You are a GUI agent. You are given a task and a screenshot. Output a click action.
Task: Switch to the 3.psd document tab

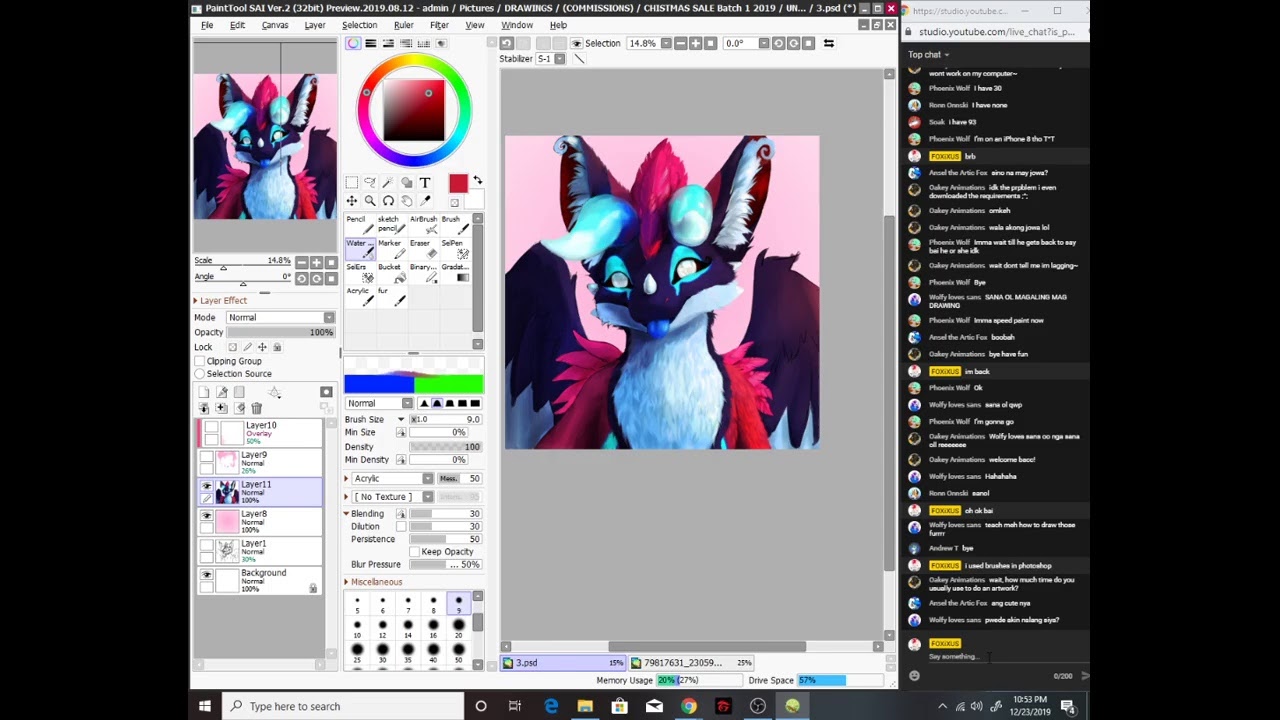[563, 663]
